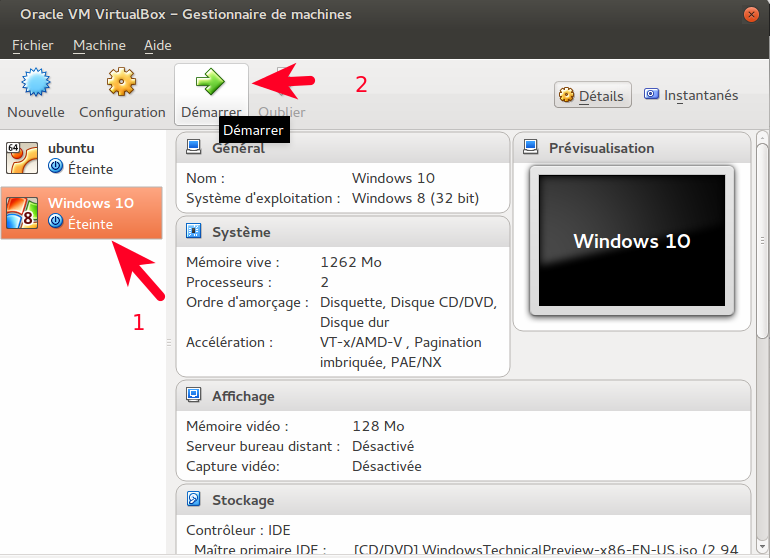The height and width of the screenshot is (558, 770).
Task: Click the Affichage section display icon
Action: (193, 395)
